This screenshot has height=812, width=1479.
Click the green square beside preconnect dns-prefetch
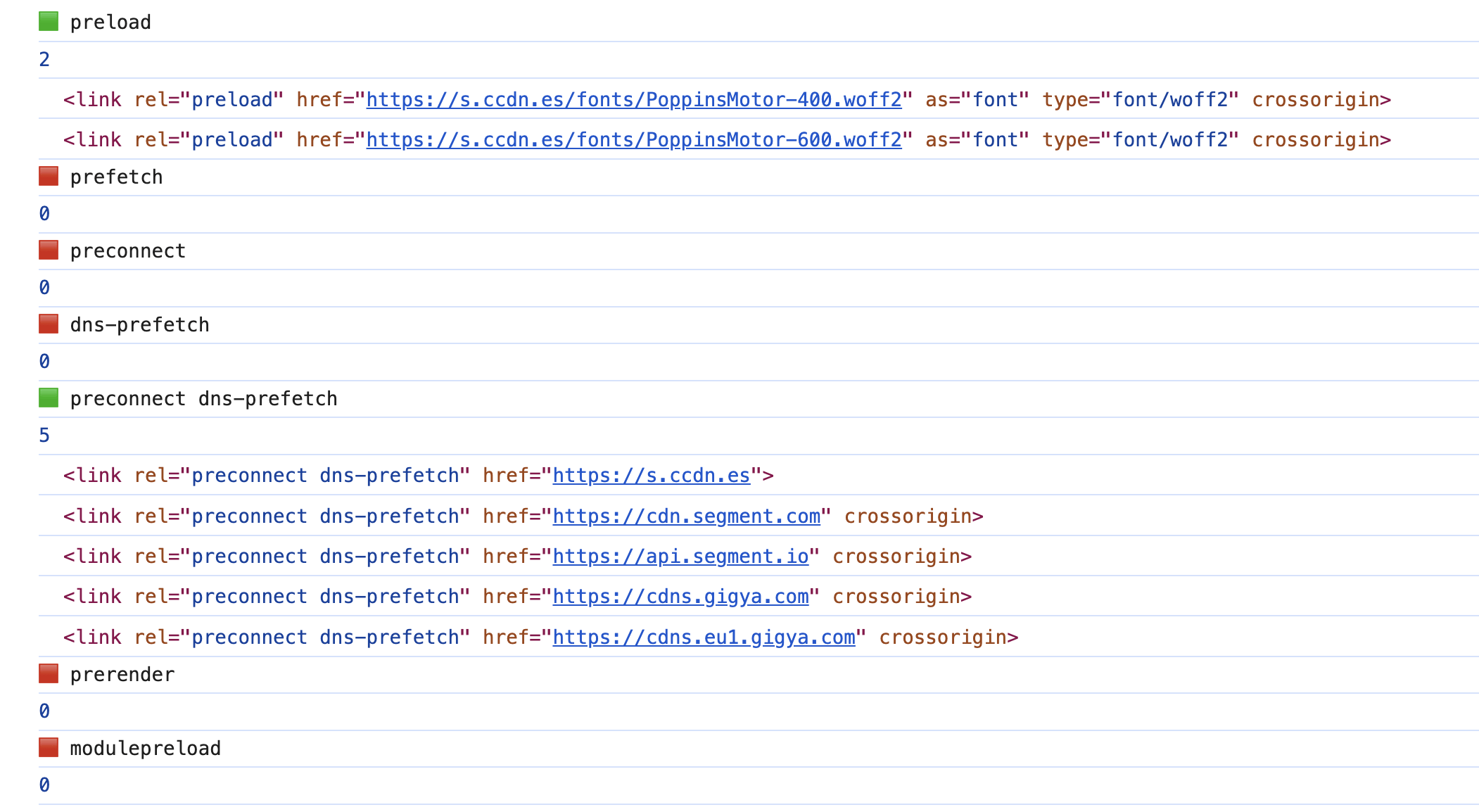pos(49,398)
